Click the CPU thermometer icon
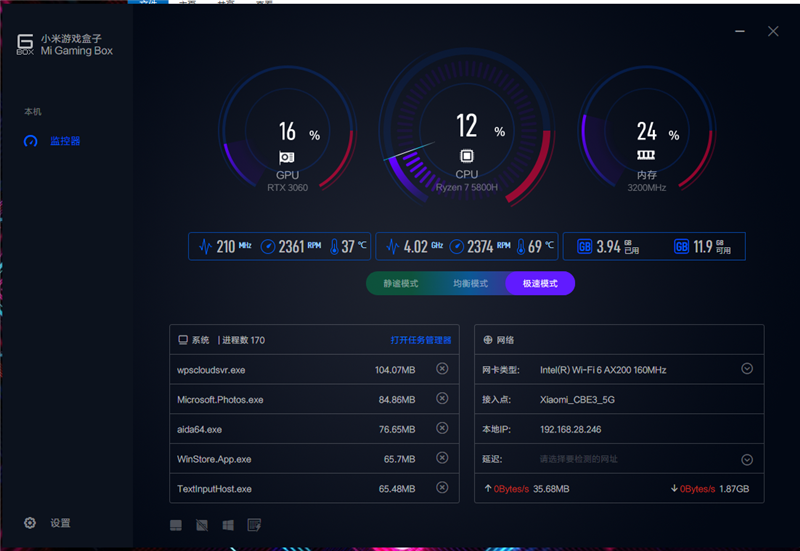Viewport: 800px width, 551px height. [x=521, y=247]
